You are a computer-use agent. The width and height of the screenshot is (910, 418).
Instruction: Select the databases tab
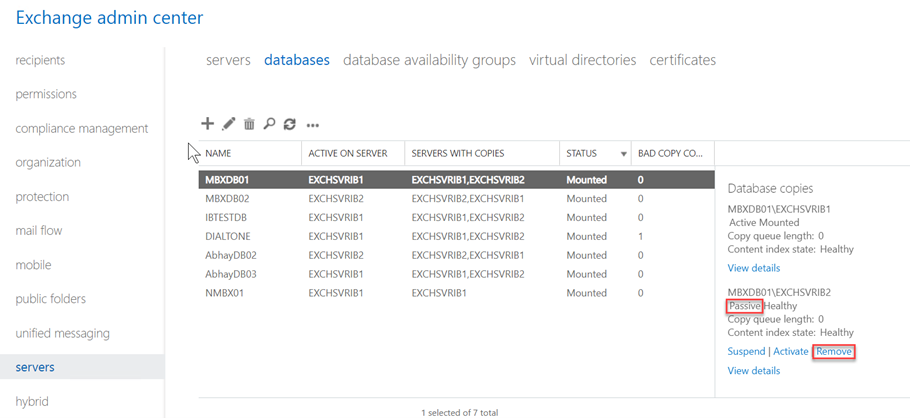coord(297,60)
